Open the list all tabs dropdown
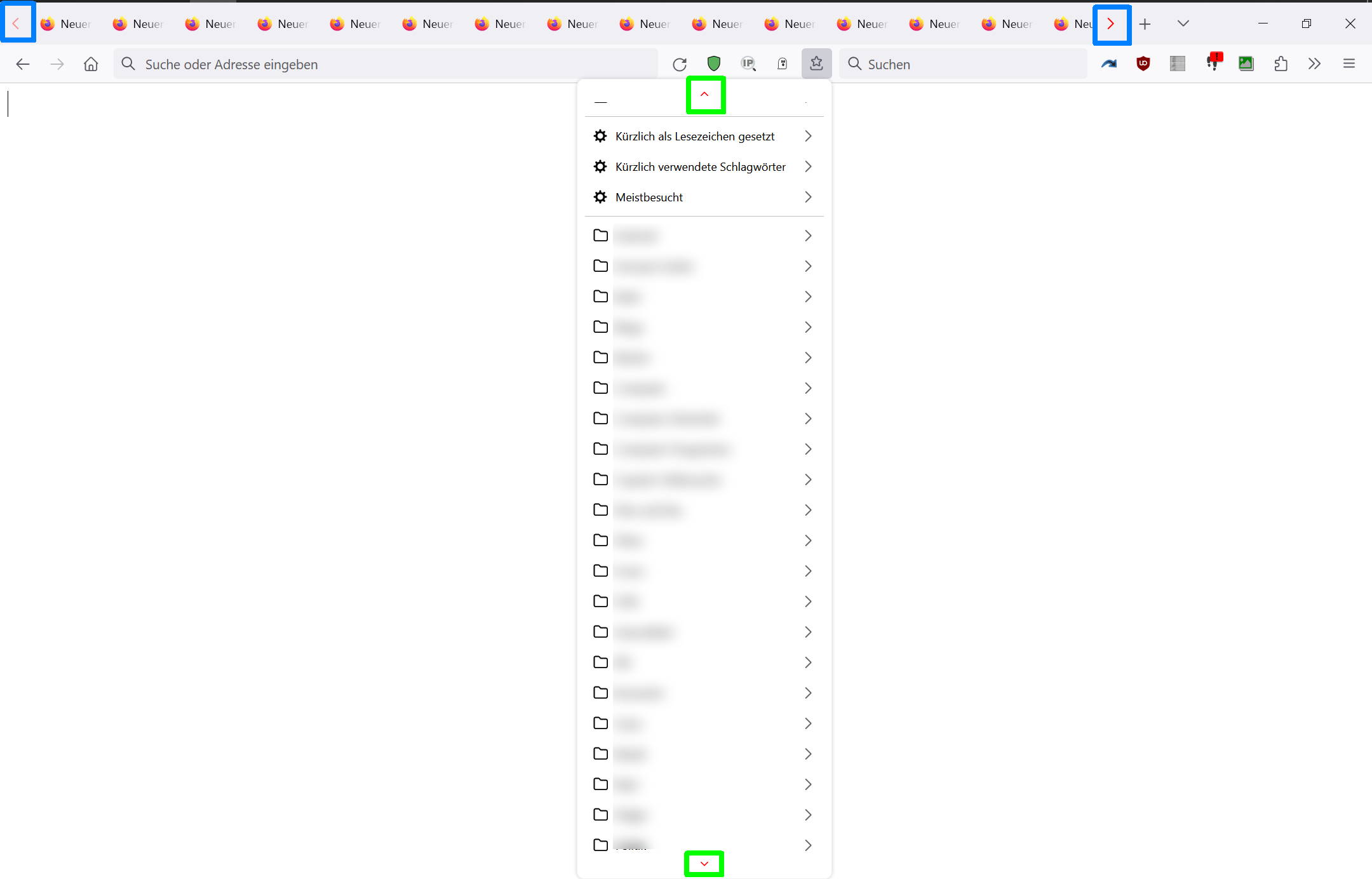 1183,23
